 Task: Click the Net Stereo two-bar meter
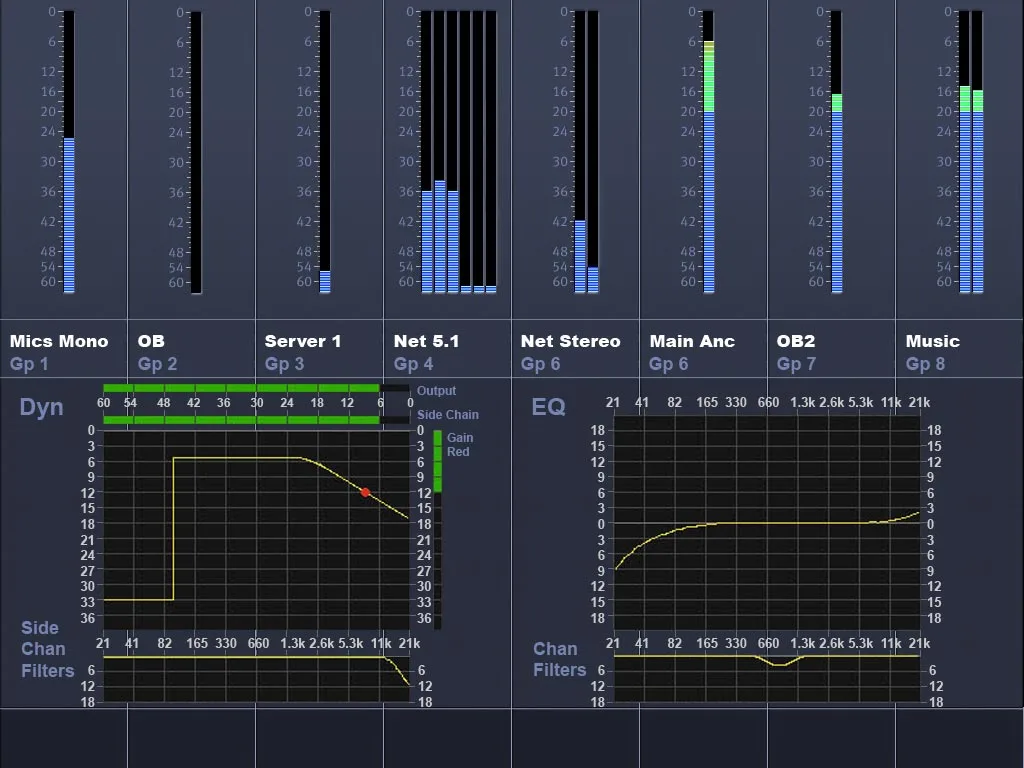[x=586, y=152]
